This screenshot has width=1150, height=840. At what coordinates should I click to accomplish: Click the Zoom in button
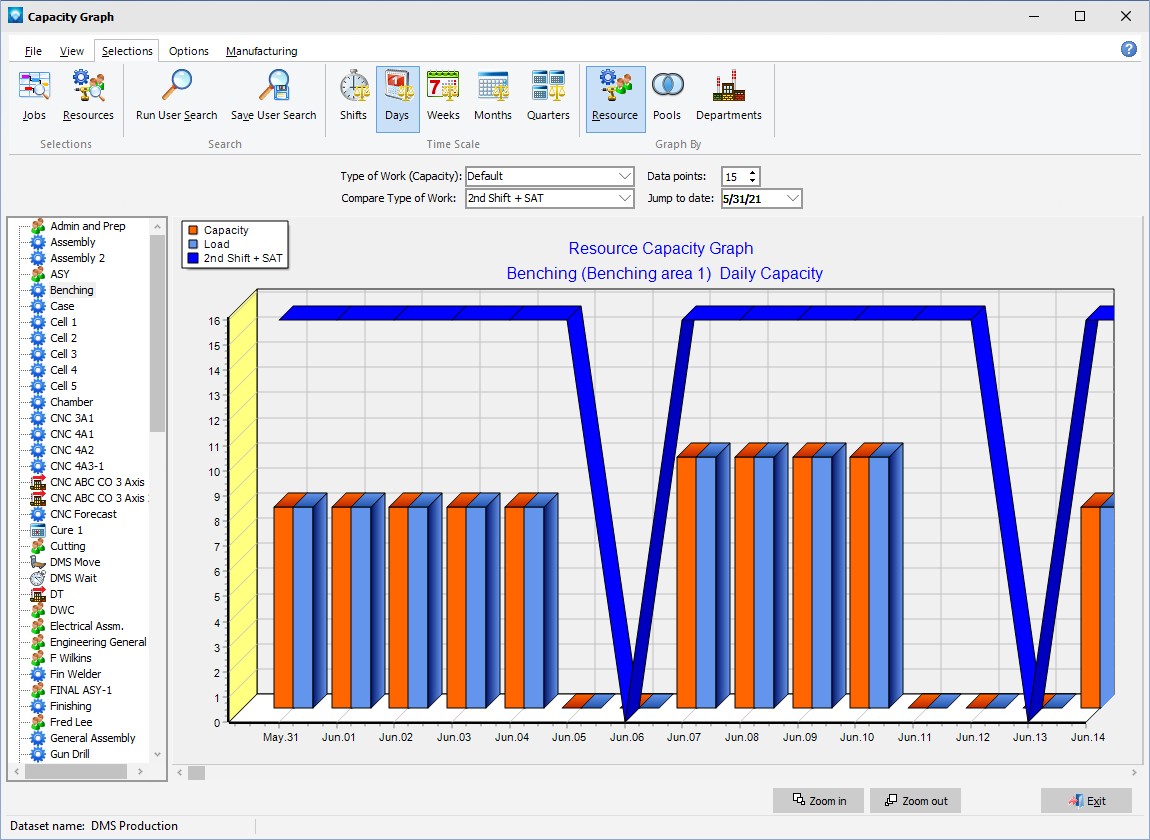click(x=819, y=801)
